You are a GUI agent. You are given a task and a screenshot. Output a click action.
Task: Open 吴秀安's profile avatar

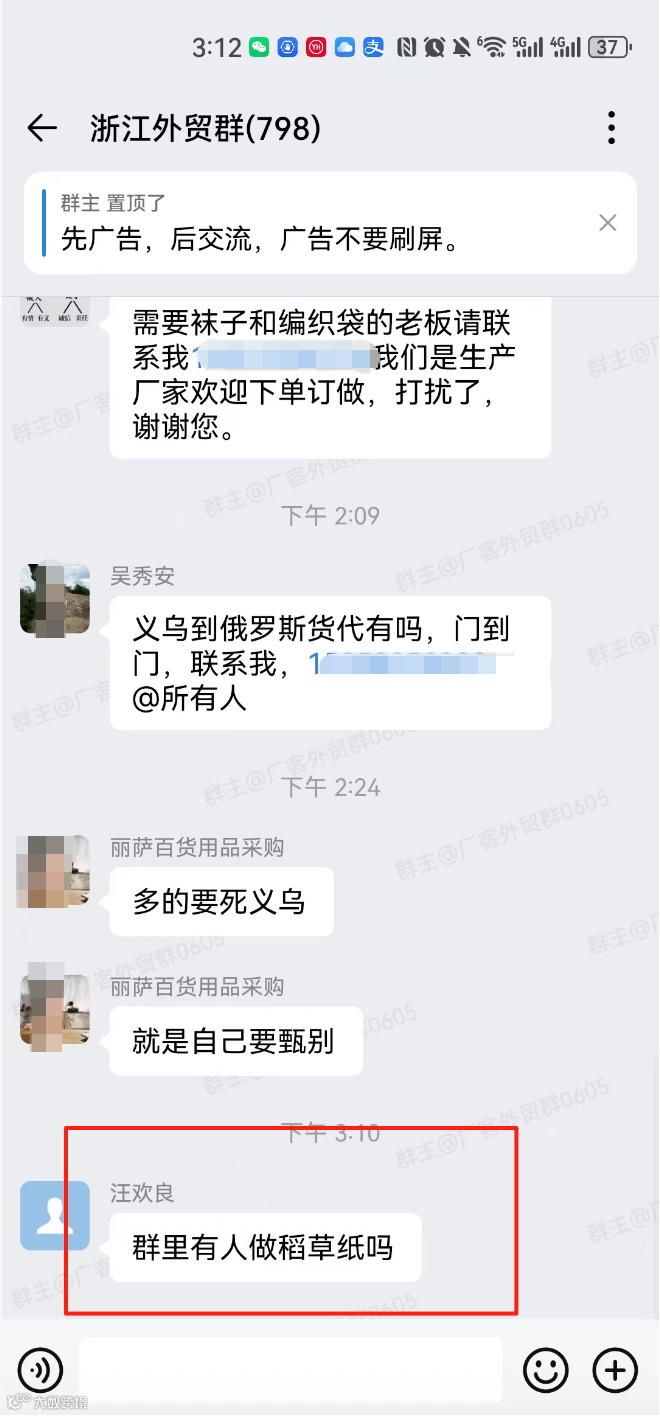[55, 599]
